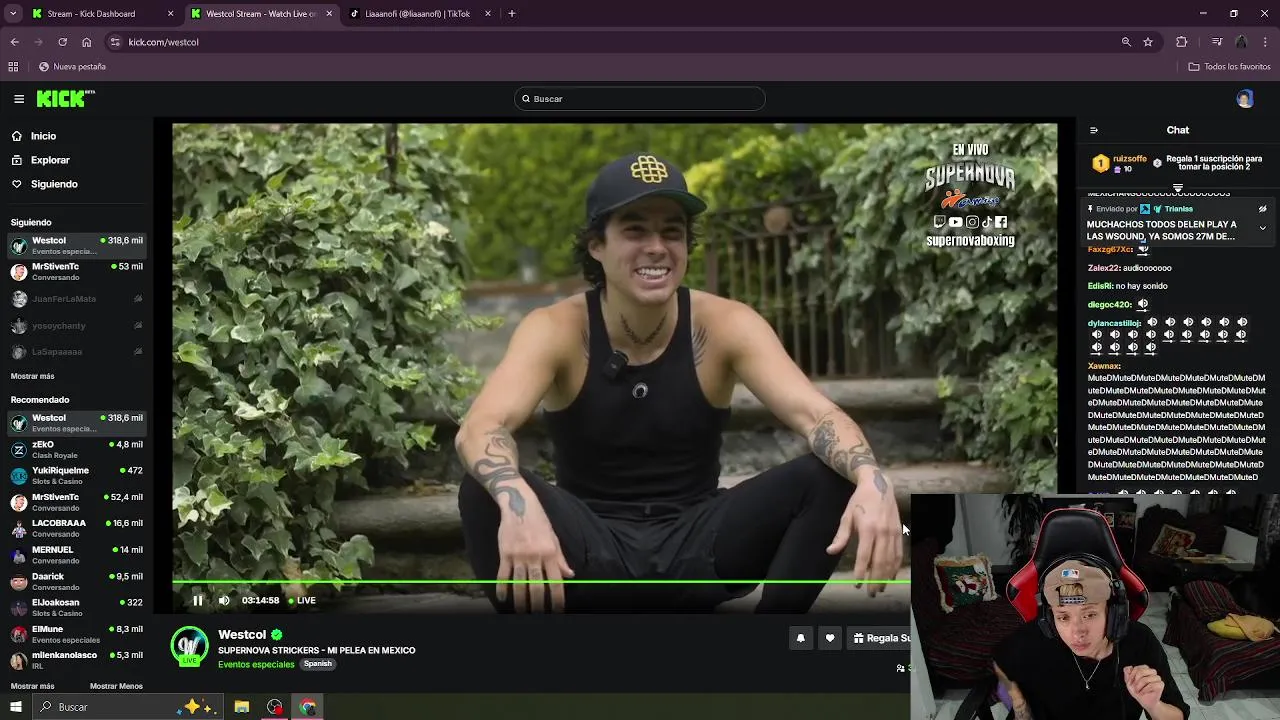The image size is (1280, 720).
Task: Hide the pinned message eye-slash icon
Action: point(1262,209)
